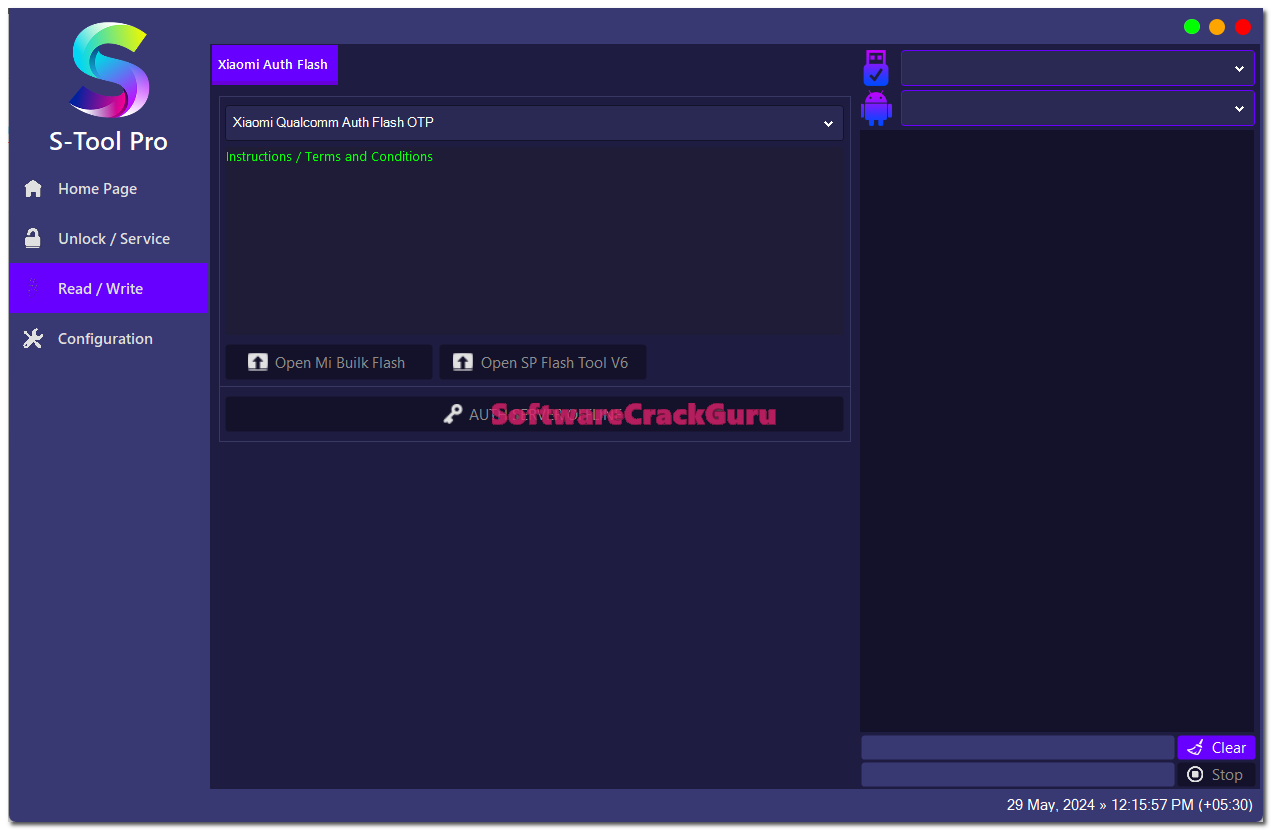Screen dimensions: 1271x830
Task: Go to Unlock / Service section
Action: tap(109, 239)
